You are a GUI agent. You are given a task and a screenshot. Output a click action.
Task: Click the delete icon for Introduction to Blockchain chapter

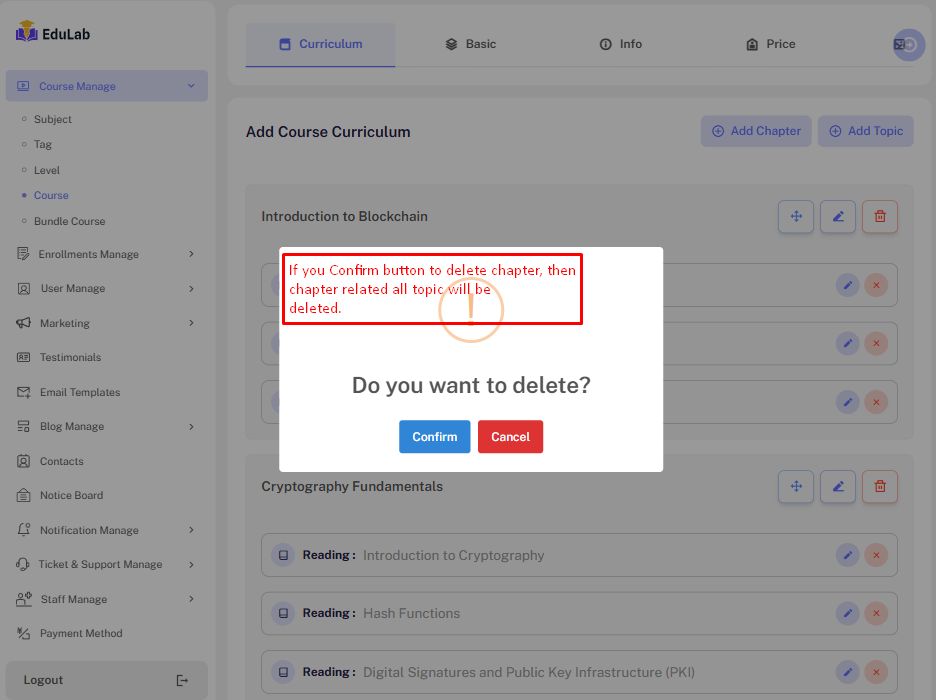880,216
